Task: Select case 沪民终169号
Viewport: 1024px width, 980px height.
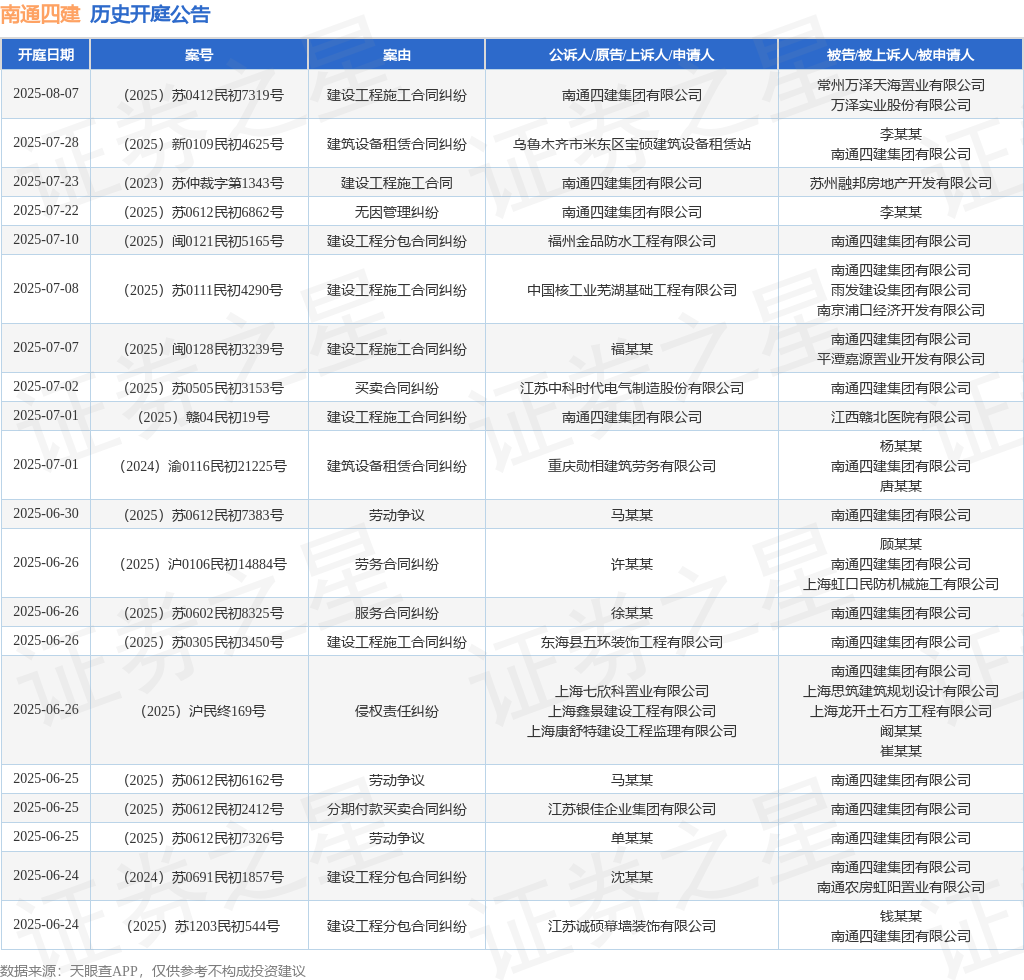Action: [x=204, y=711]
